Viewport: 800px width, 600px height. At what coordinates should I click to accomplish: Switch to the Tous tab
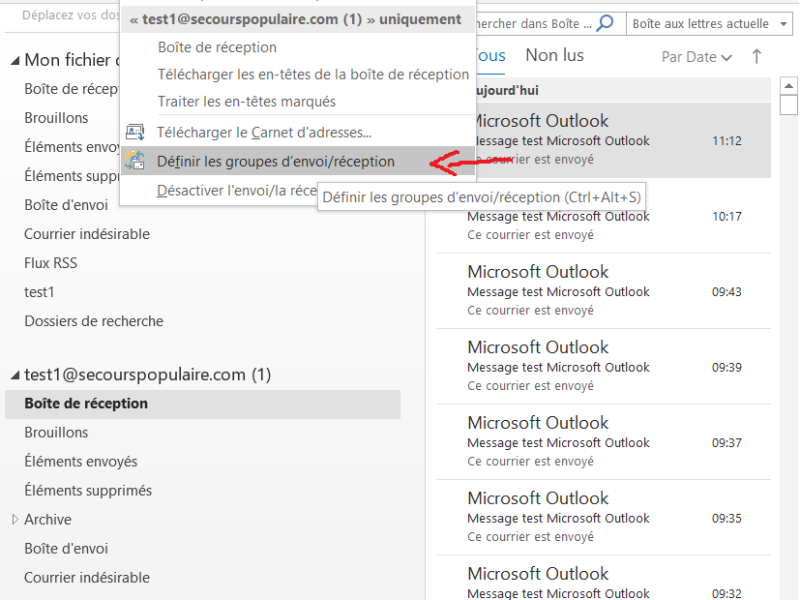click(490, 55)
